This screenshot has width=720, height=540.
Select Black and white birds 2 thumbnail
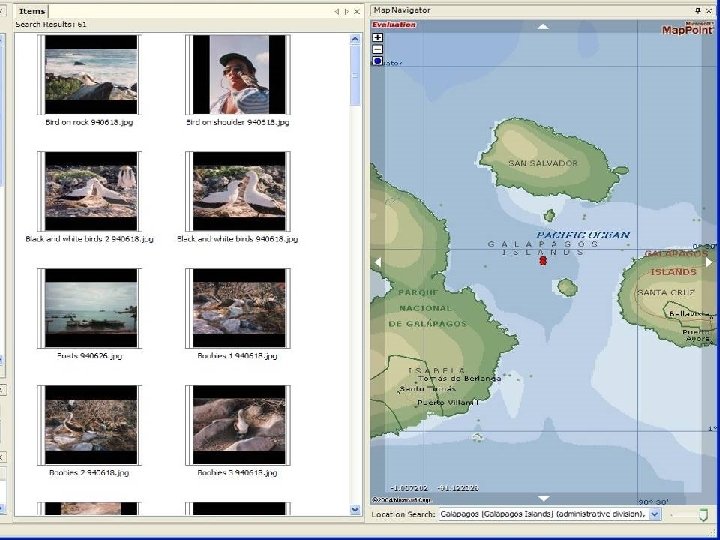coord(90,191)
